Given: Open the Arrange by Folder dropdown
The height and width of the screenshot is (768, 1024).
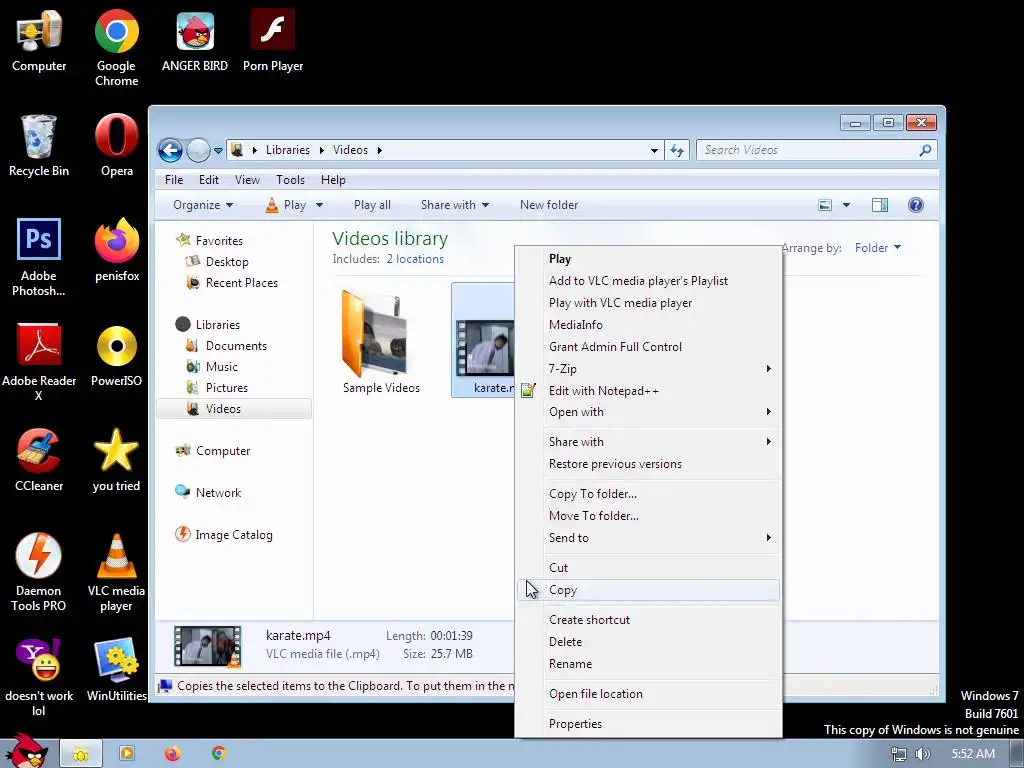Looking at the screenshot, I should pyautogui.click(x=878, y=248).
